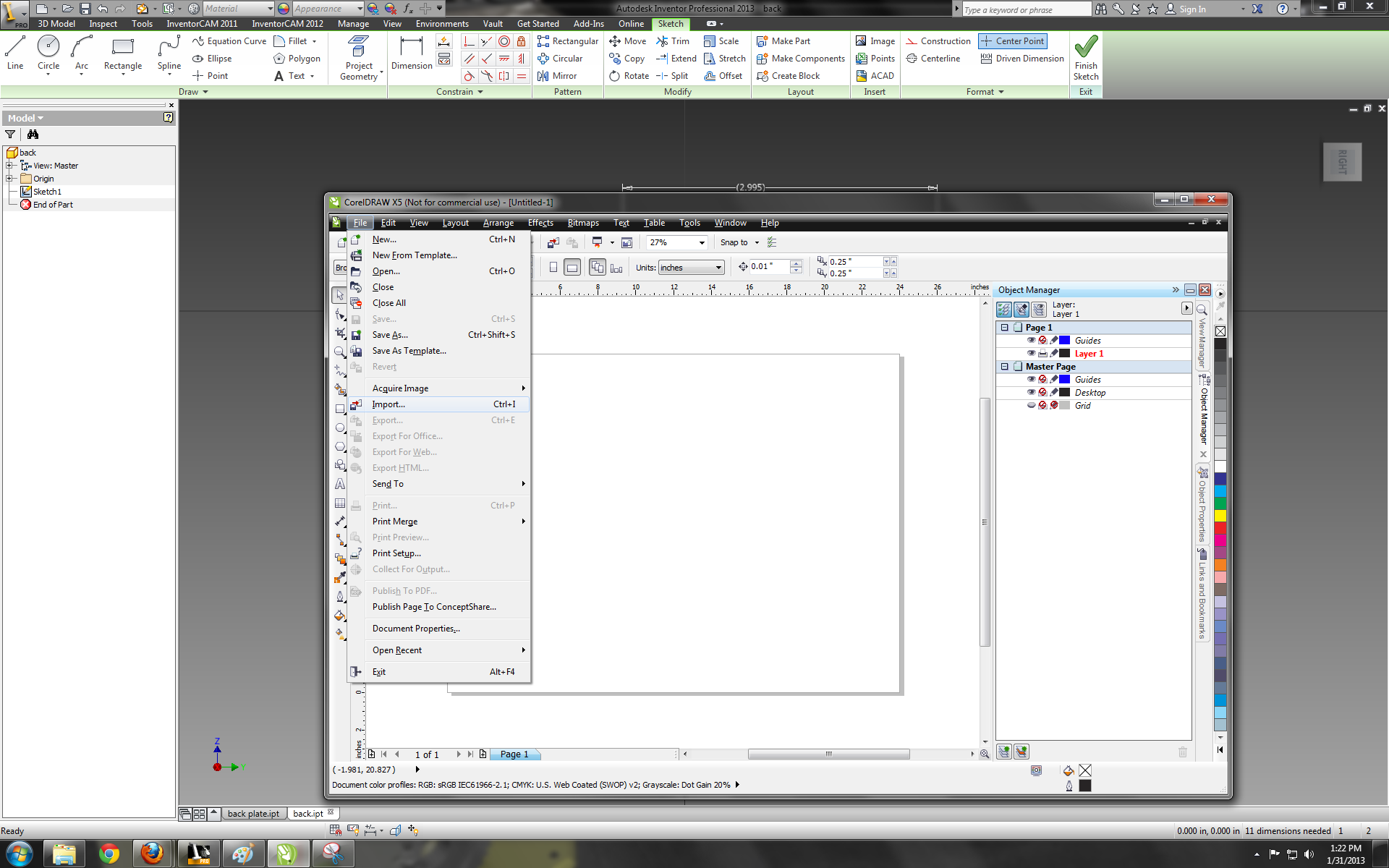This screenshot has width=1389, height=868.
Task: Click the filter funnel icon in Model browser
Action: (10, 135)
